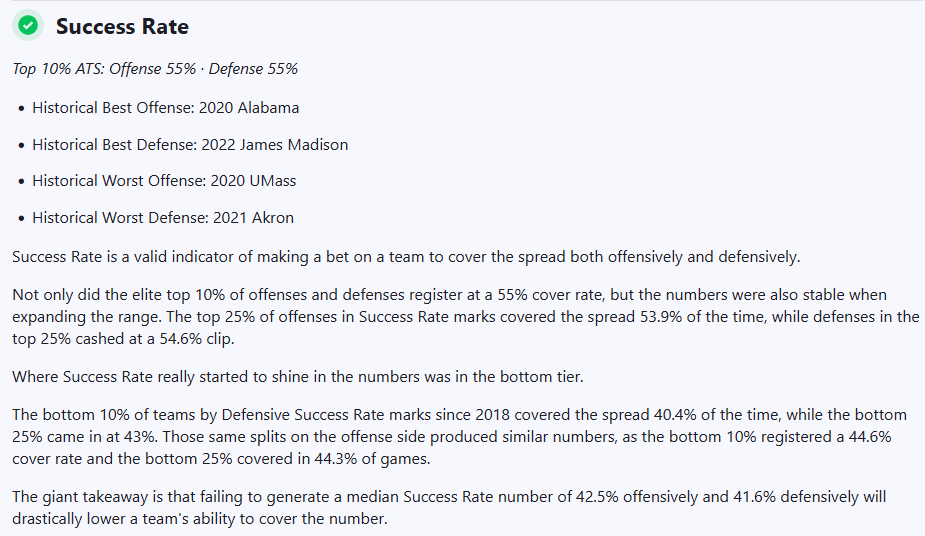Click the sentence starting "Success Rate is a valid indicator"
Viewport: 925px width, 536px height.
click(x=406, y=257)
